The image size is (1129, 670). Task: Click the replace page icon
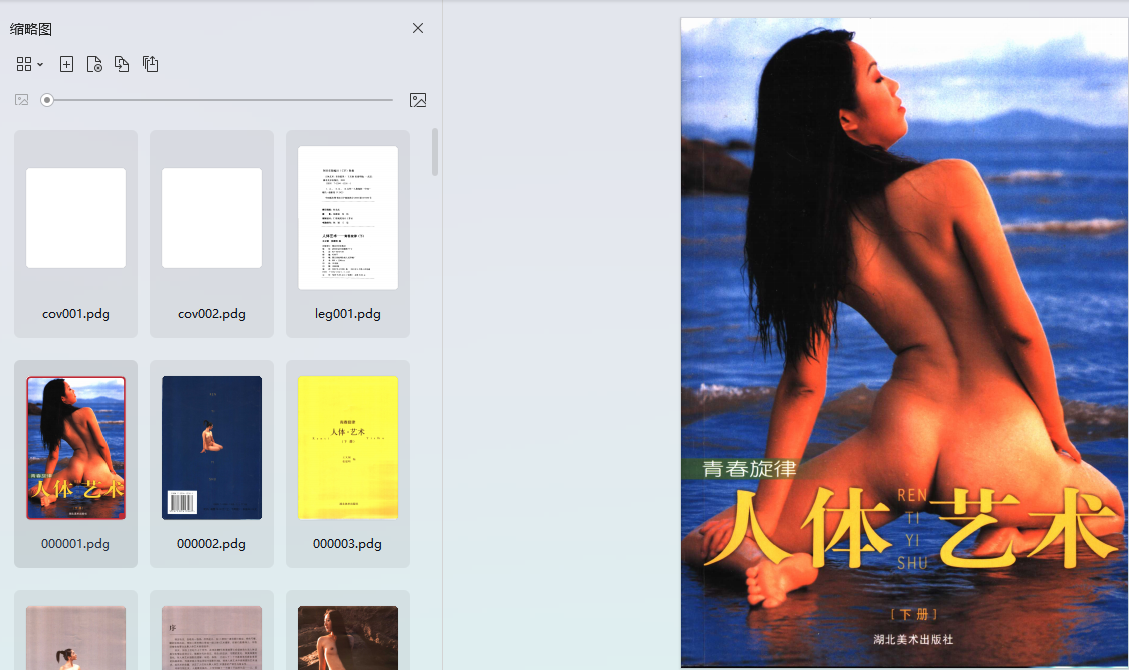coord(122,64)
